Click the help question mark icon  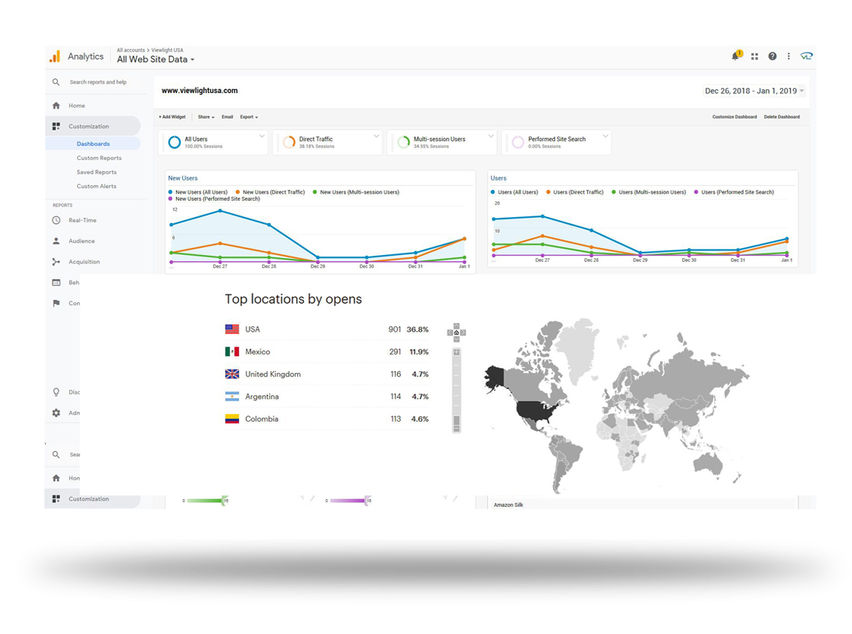click(x=772, y=56)
